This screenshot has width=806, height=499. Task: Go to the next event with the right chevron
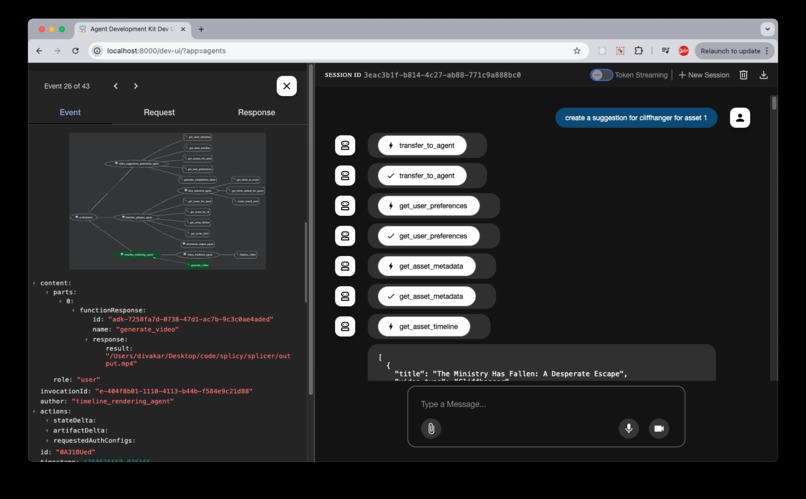pyautogui.click(x=136, y=86)
